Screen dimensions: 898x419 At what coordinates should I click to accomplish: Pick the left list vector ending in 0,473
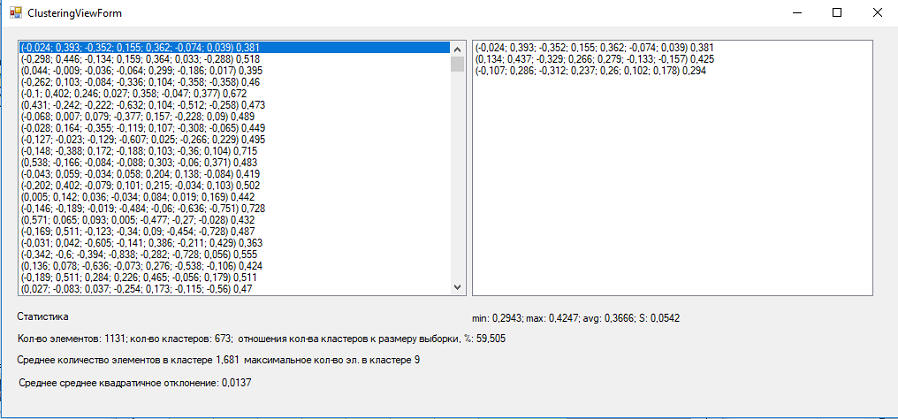tap(142, 105)
